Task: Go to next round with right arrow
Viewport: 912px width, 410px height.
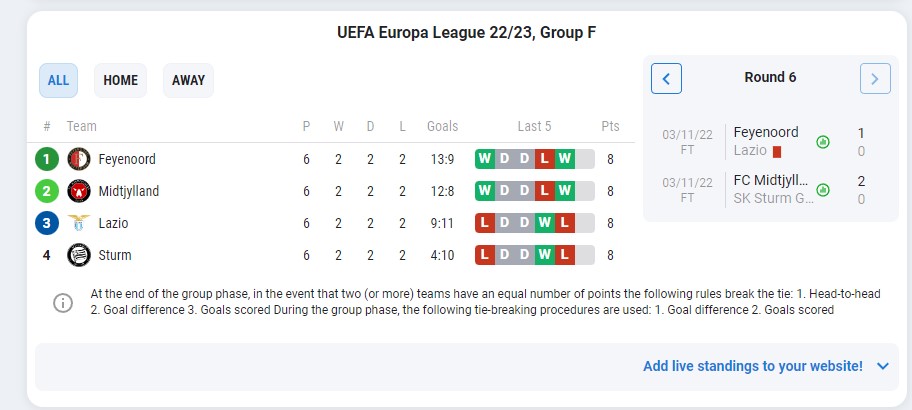Action: pos(875,79)
